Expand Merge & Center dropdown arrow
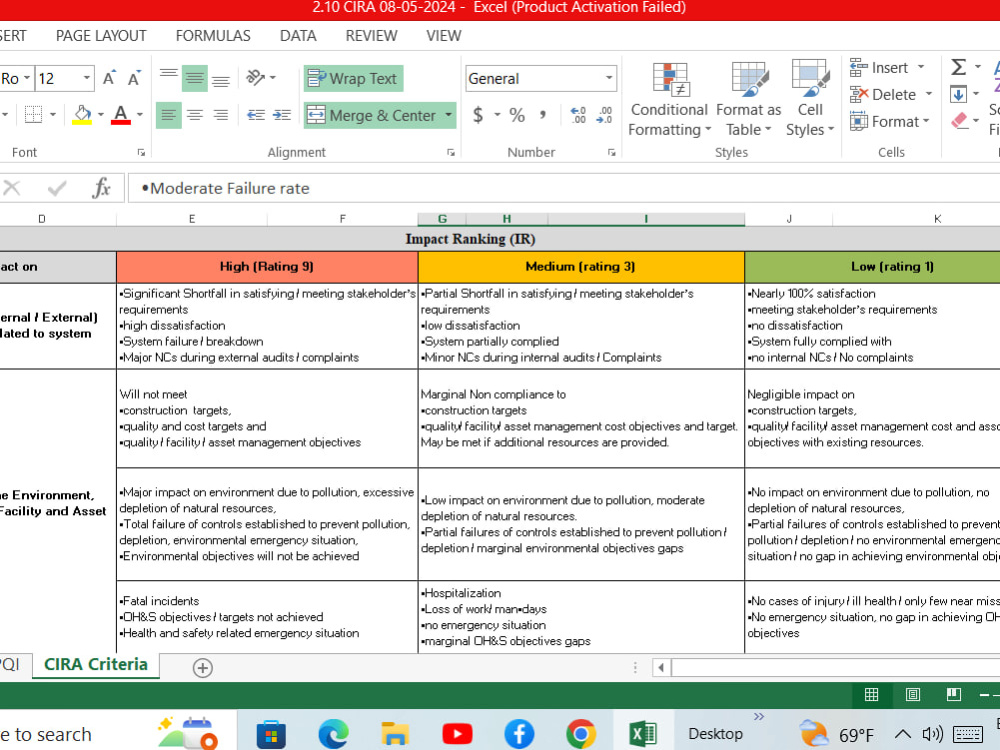The width and height of the screenshot is (1000, 750). coord(449,115)
